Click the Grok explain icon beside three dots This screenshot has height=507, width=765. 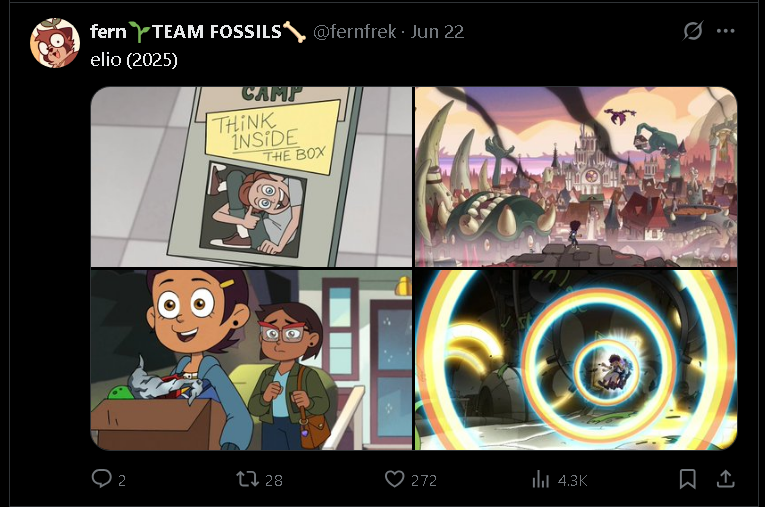tap(692, 31)
